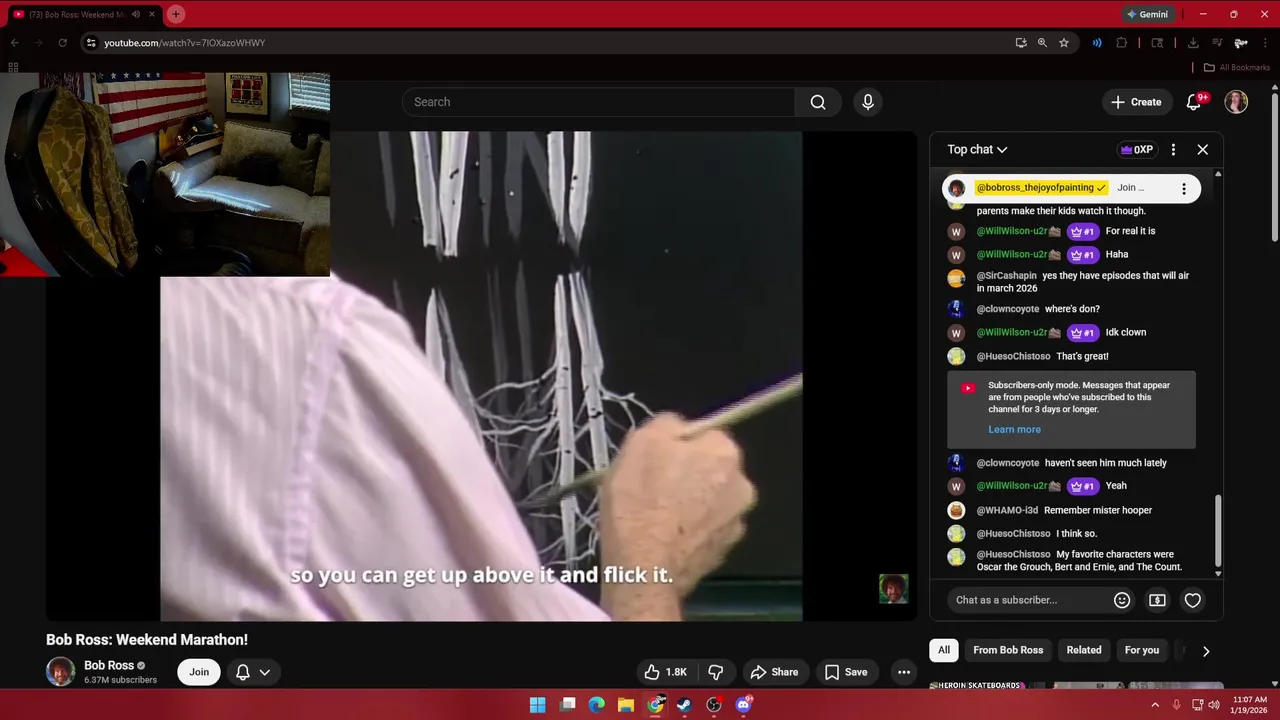Open the account avatar menu
This screenshot has width=1280, height=720.
point(1236,102)
